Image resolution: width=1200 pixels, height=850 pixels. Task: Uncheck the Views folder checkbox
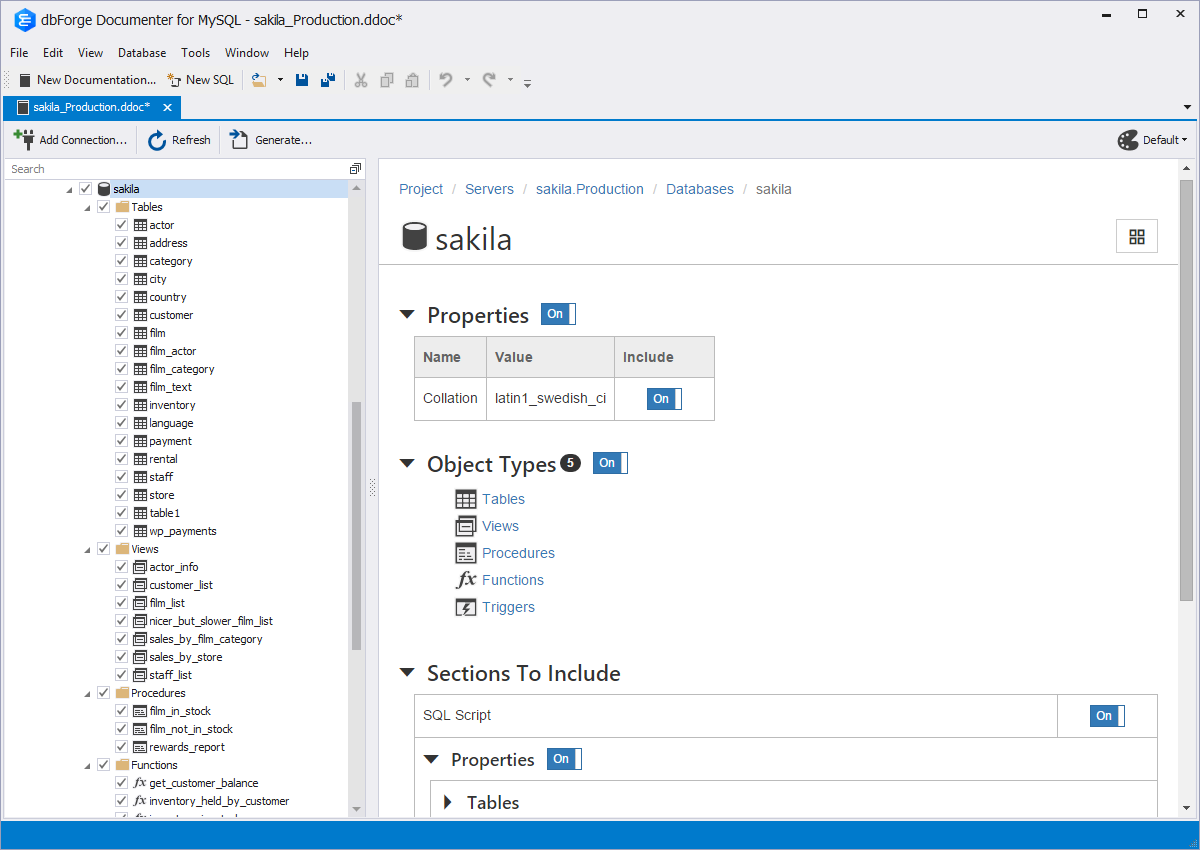point(104,549)
